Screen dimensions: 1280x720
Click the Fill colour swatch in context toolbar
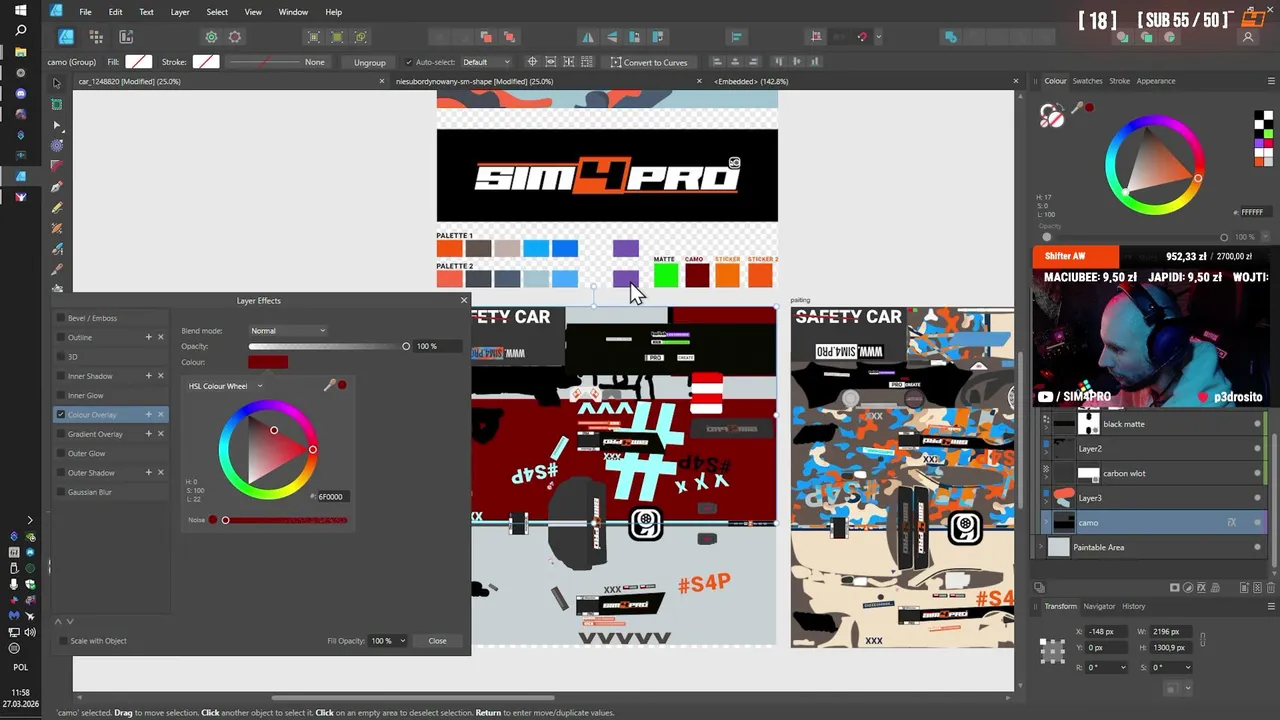138,62
